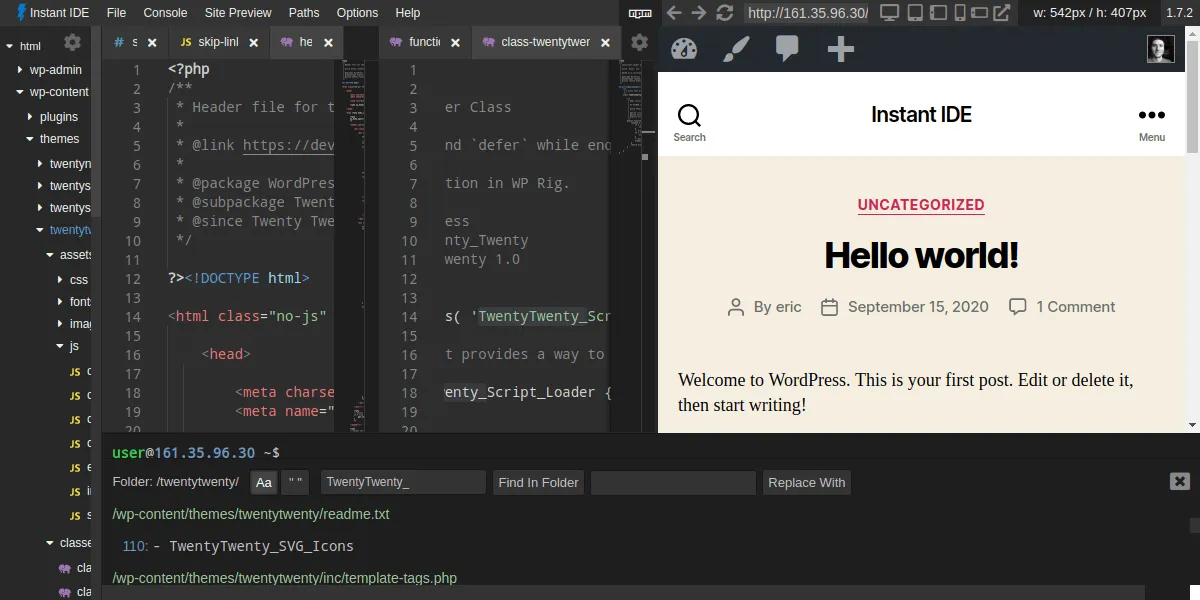Screen dimensions: 1200x600
Task: Collapse the assets folder
Action: (50, 255)
